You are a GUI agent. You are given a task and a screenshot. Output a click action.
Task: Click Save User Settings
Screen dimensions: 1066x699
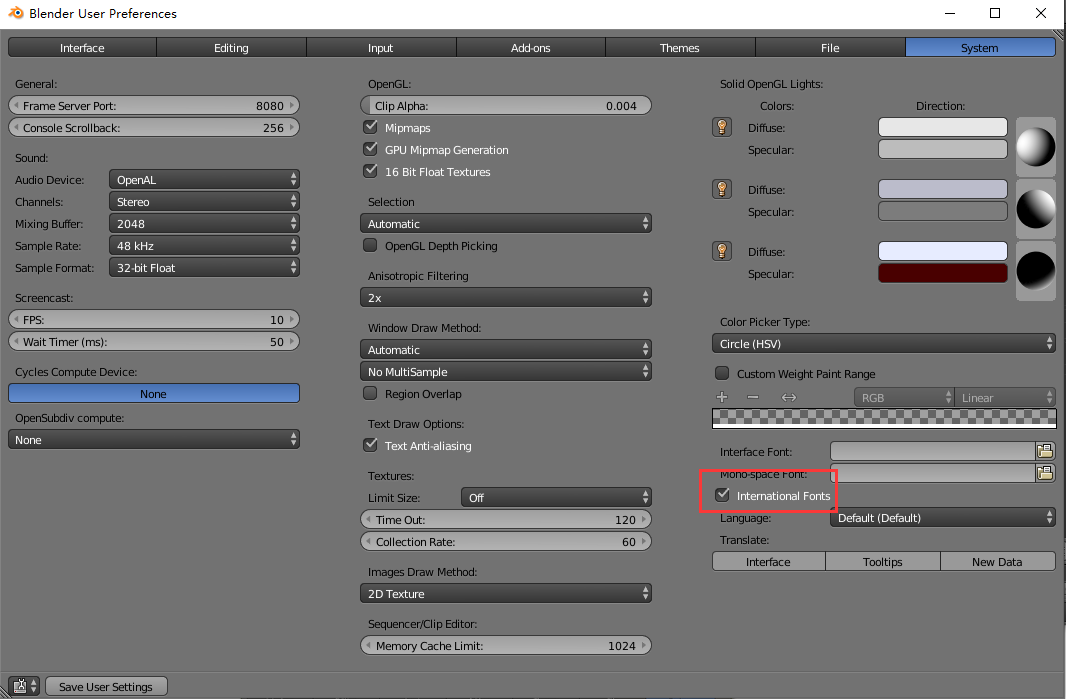[x=105, y=686]
